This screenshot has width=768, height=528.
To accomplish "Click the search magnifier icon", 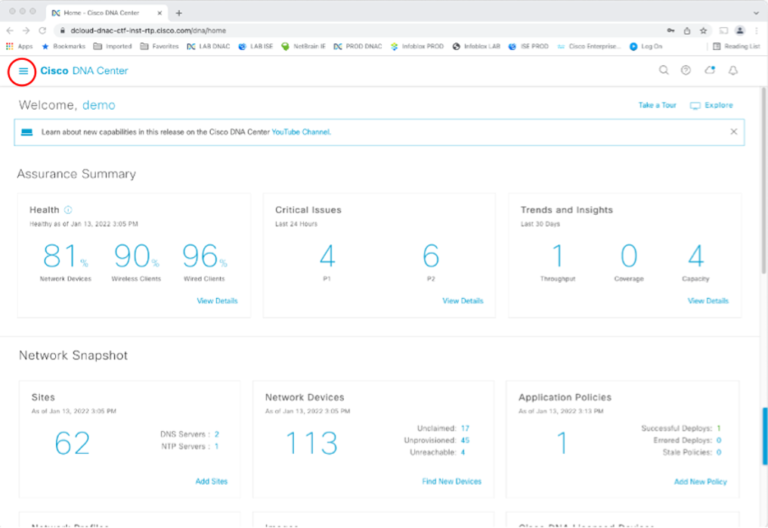I will coord(664,70).
